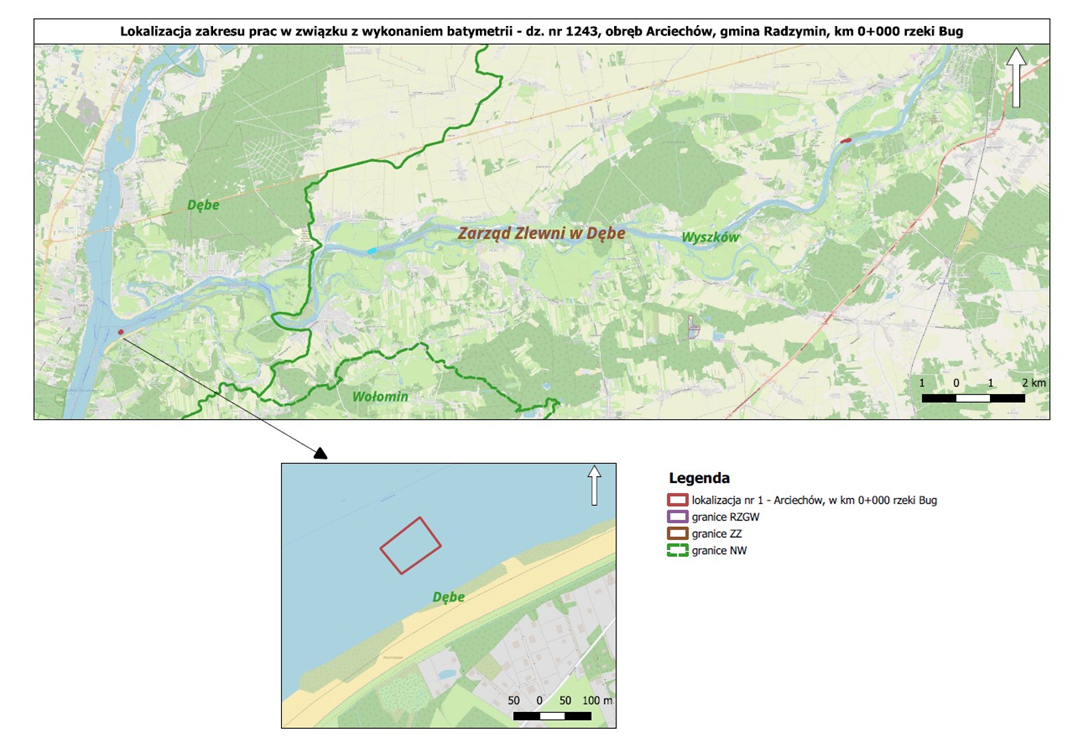Viewport: 1078px width, 753px height.
Task: Click the red location marker at the leader line's start
Action: (x=121, y=332)
